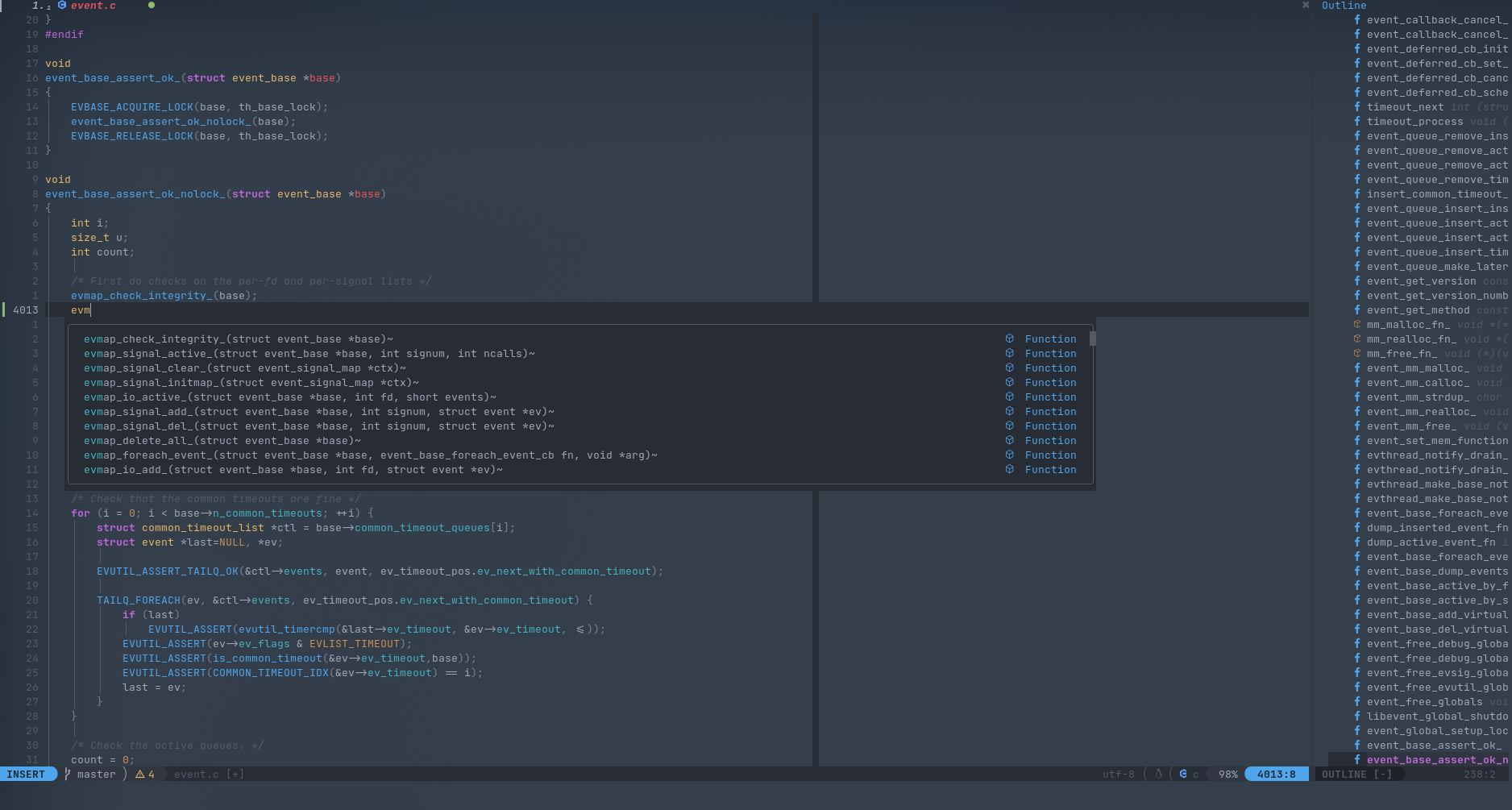
Task: Open event_base_del_virtual outline entry
Action: click(x=1437, y=629)
